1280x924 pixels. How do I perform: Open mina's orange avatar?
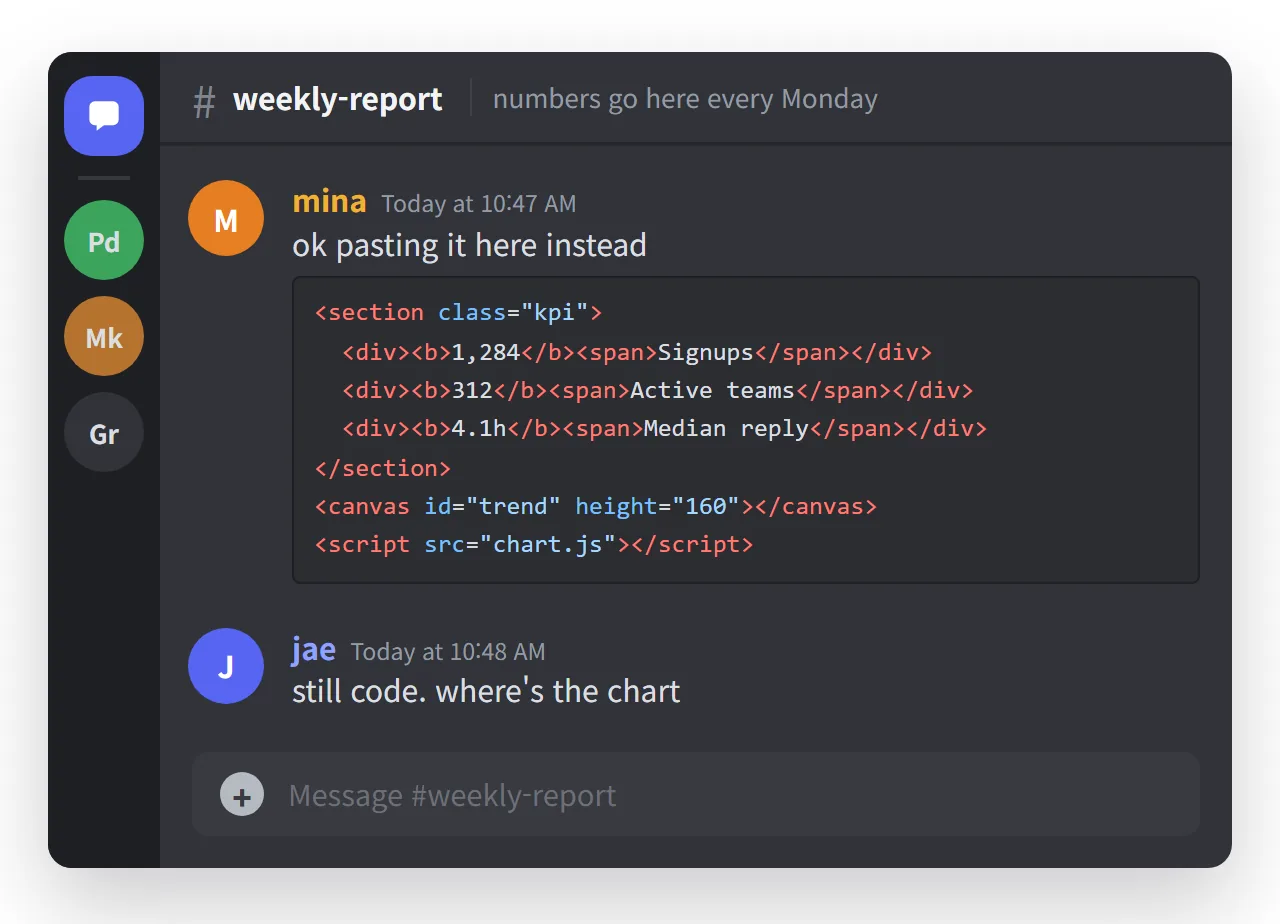pyautogui.click(x=226, y=218)
